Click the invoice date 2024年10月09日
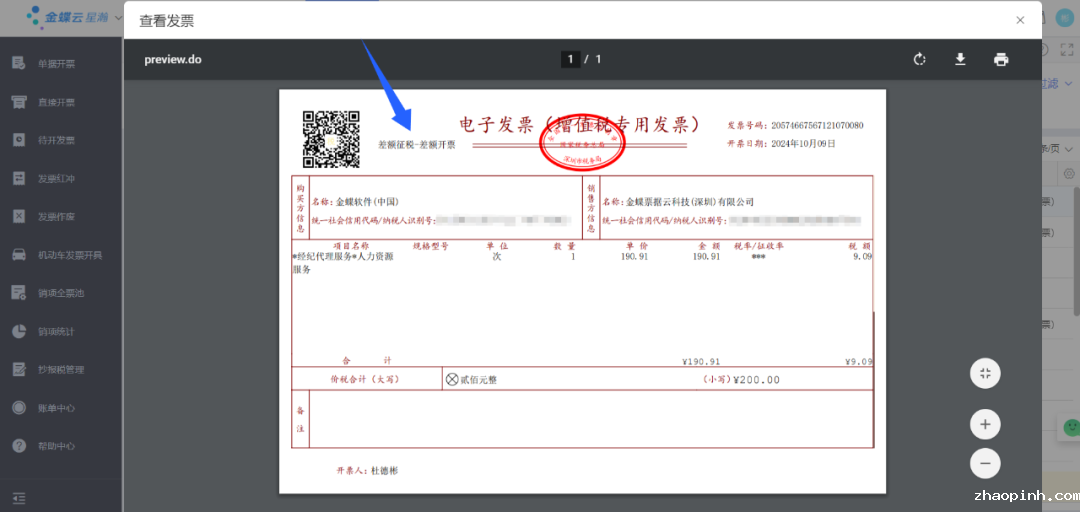The image size is (1080, 512). point(802,144)
